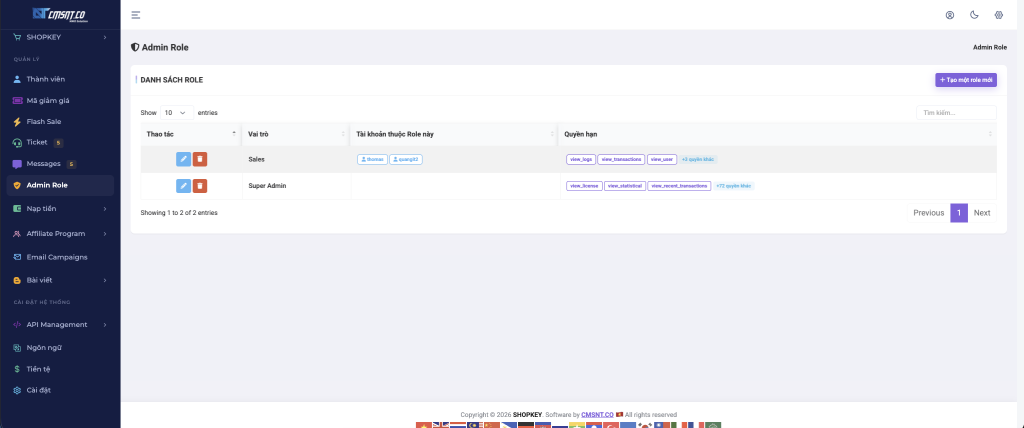Click the edit icon for Sales role
This screenshot has width=1024, height=428.
[x=183, y=159]
